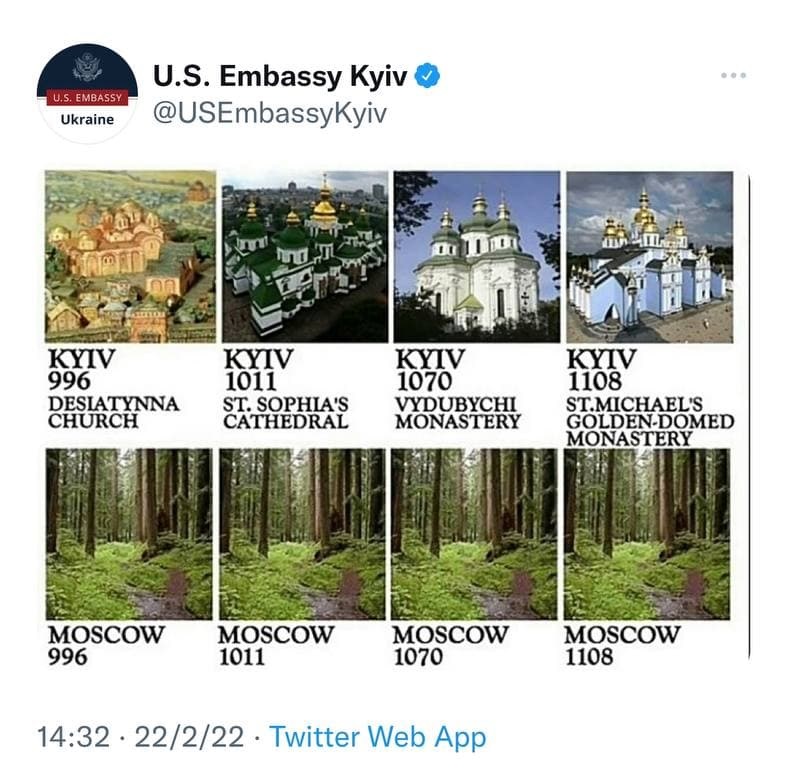Open St. Michael's Golden-Domed Monastery photo
This screenshot has width=787, height=769.
coord(650,257)
